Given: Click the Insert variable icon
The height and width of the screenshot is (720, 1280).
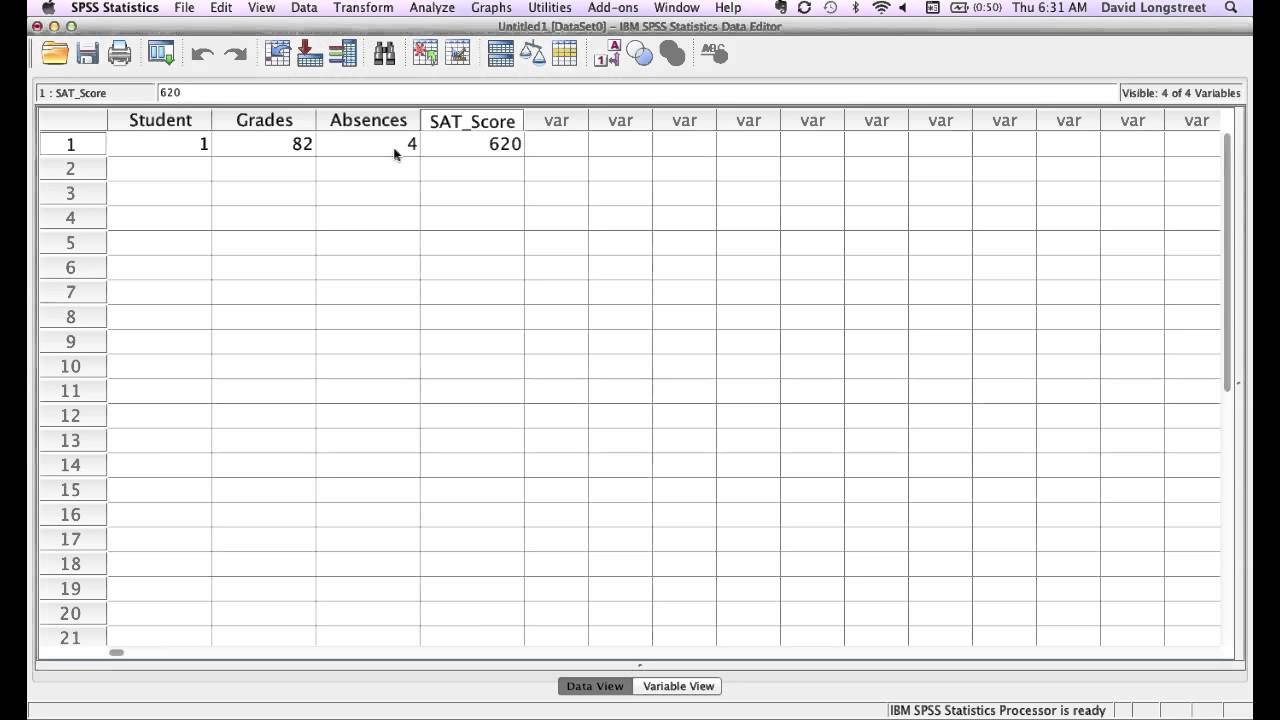Looking at the screenshot, I should click(458, 54).
